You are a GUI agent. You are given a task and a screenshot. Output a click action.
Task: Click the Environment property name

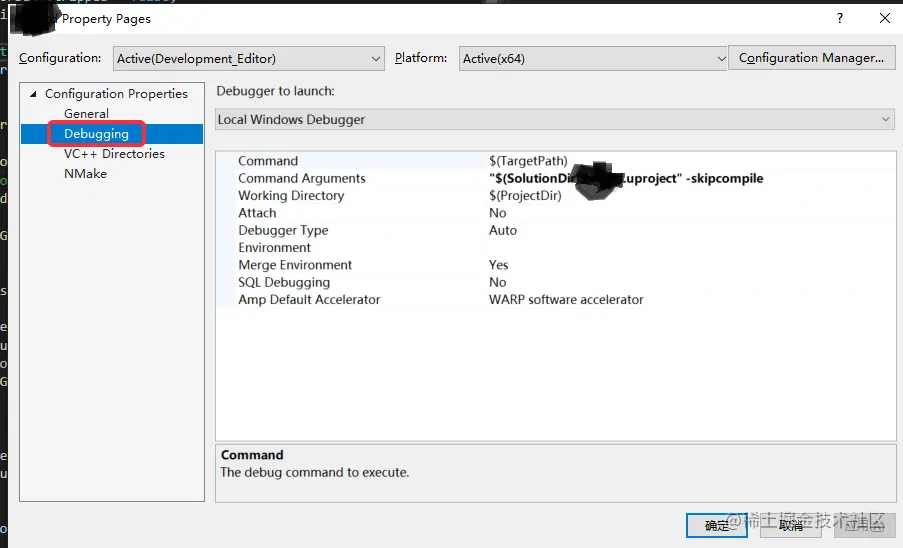click(275, 247)
